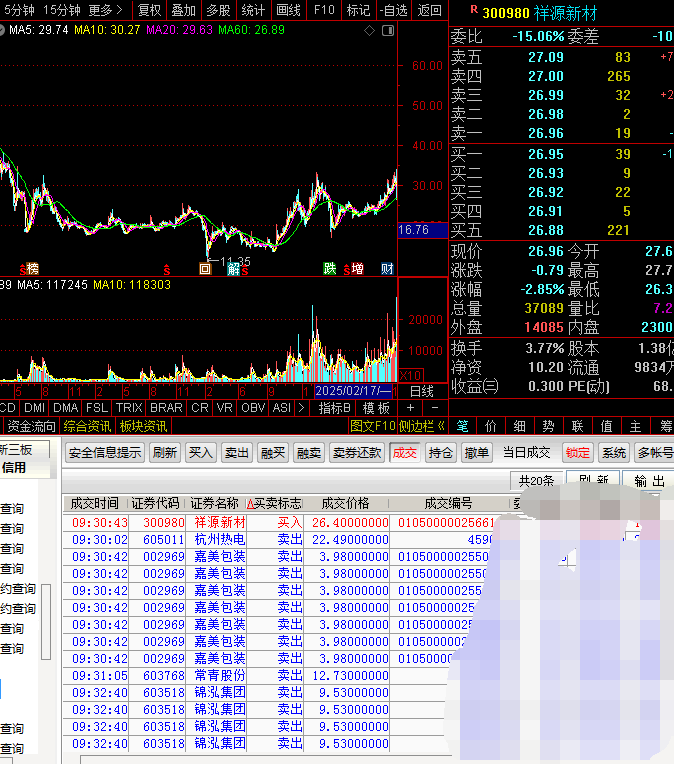Switch to the BRAR indicator tab

coord(166,407)
